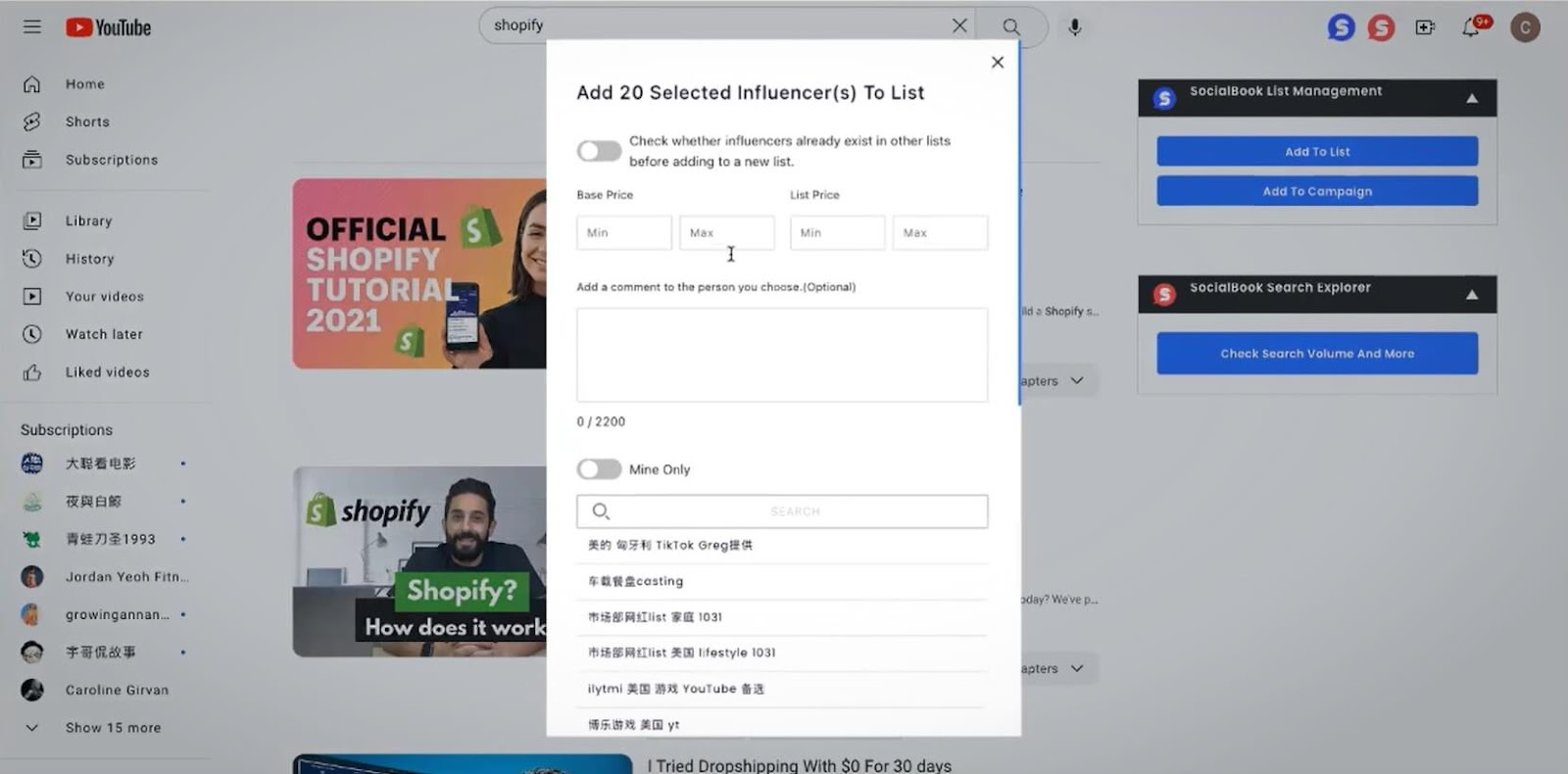Click the Create video icon

(1425, 27)
